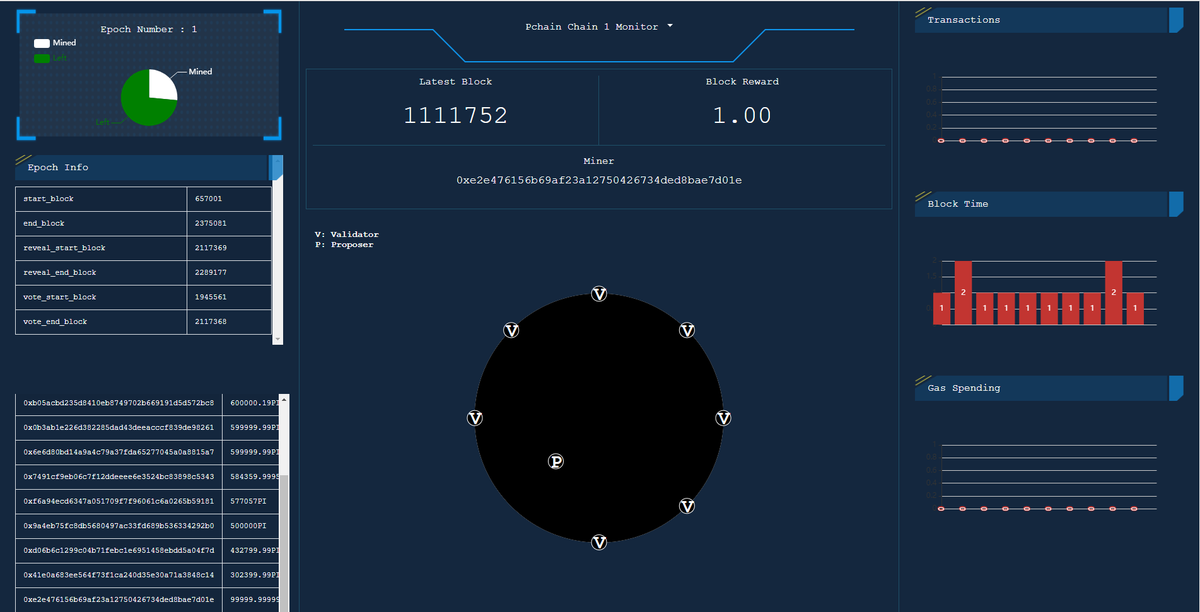This screenshot has width=1200, height=612.
Task: Click the value 2289177 cell
Action: 229,273
